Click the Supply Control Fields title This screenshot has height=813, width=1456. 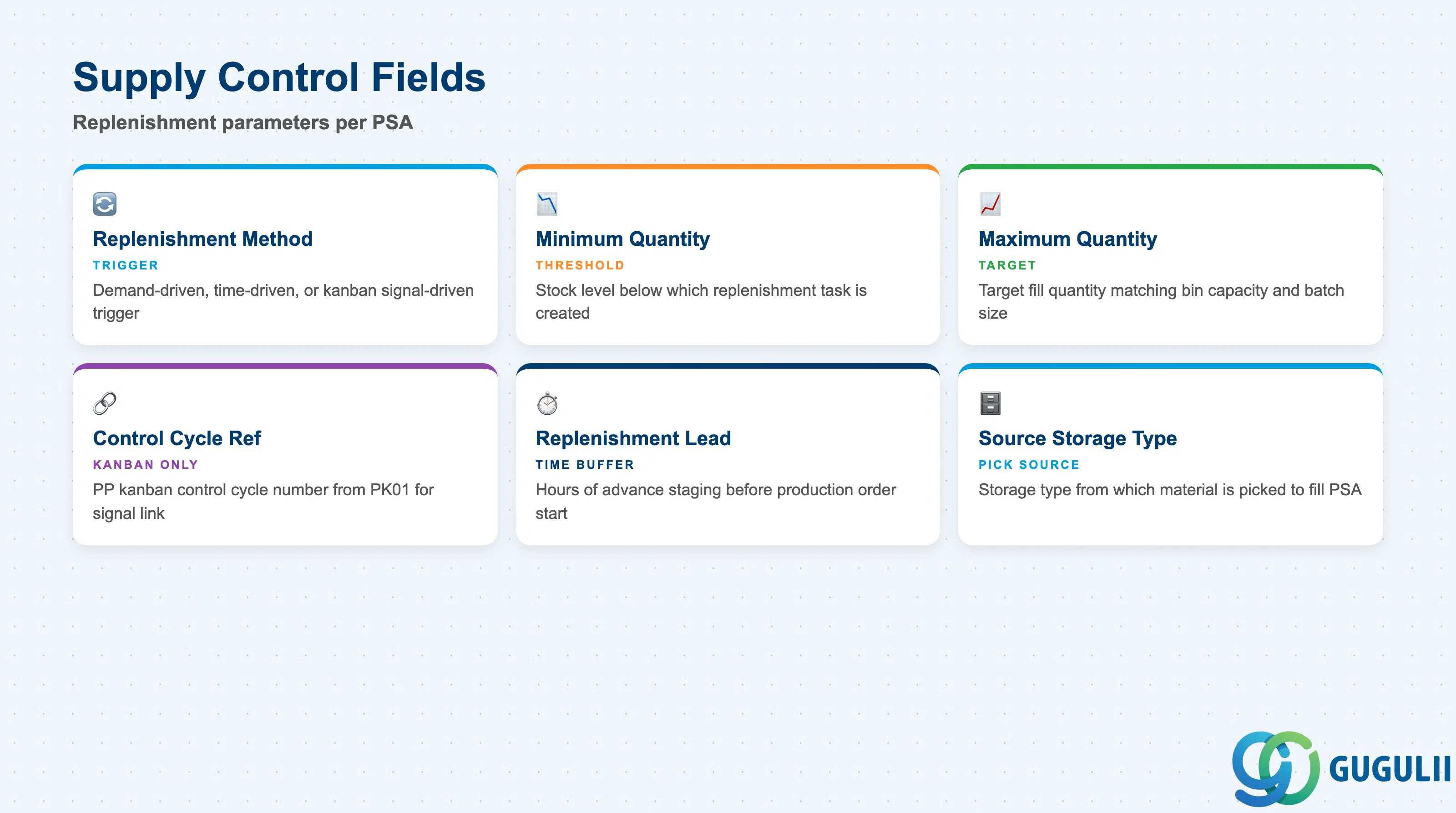pos(279,77)
